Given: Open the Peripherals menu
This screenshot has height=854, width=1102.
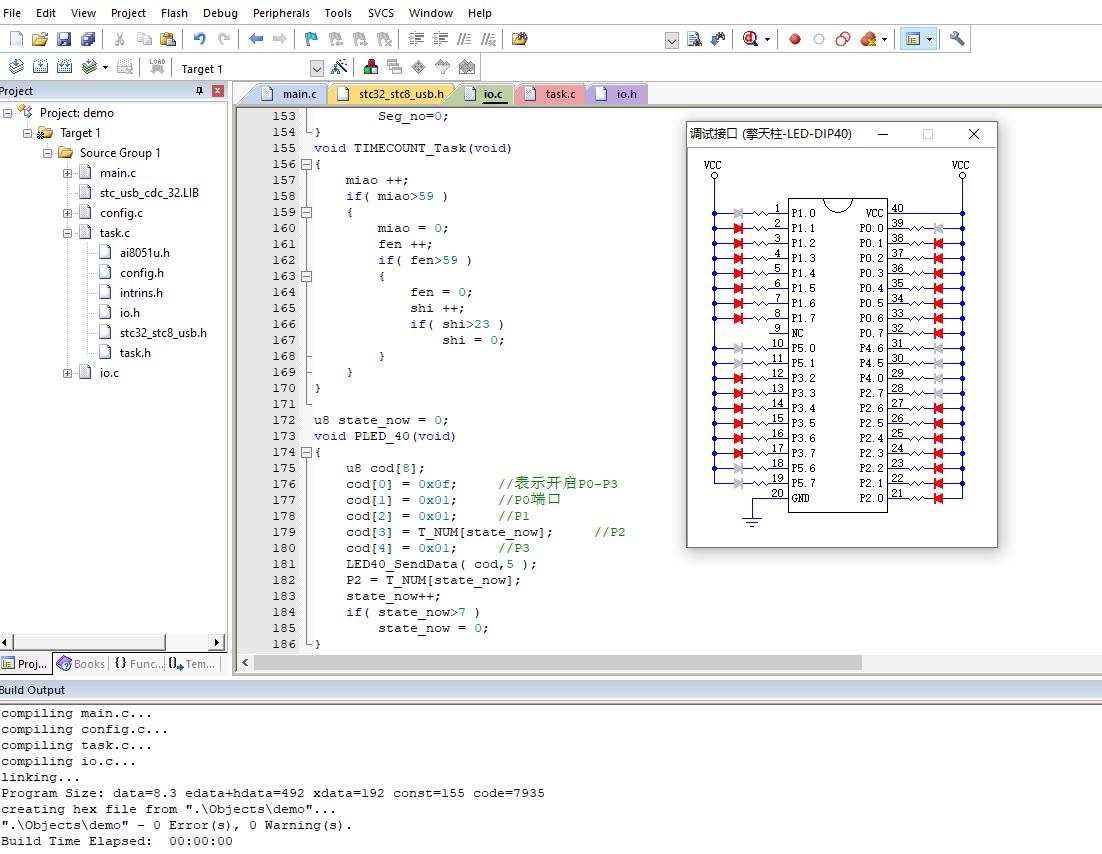Looking at the screenshot, I should 280,13.
